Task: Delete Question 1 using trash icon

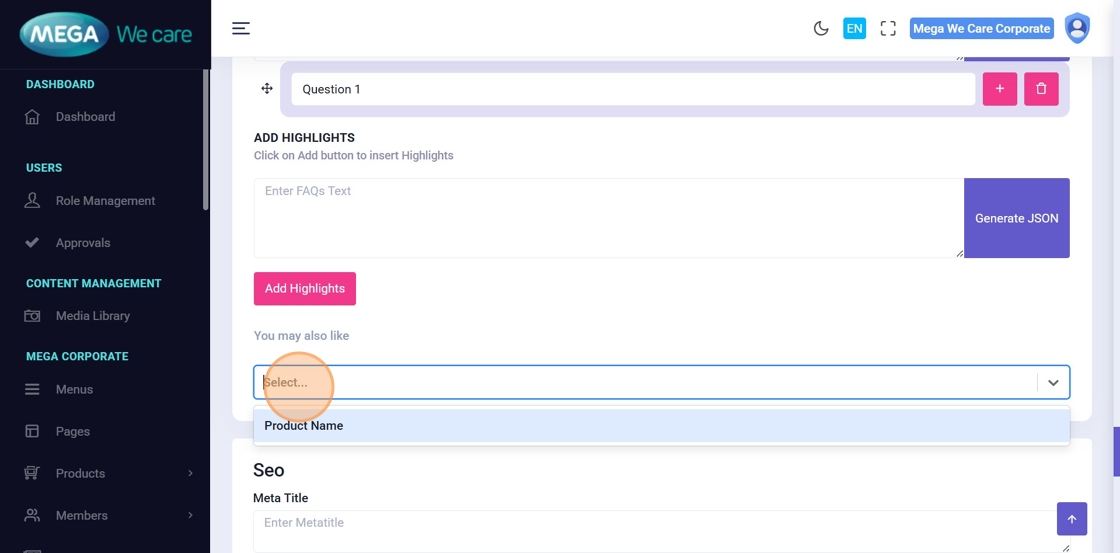Action: [1041, 89]
